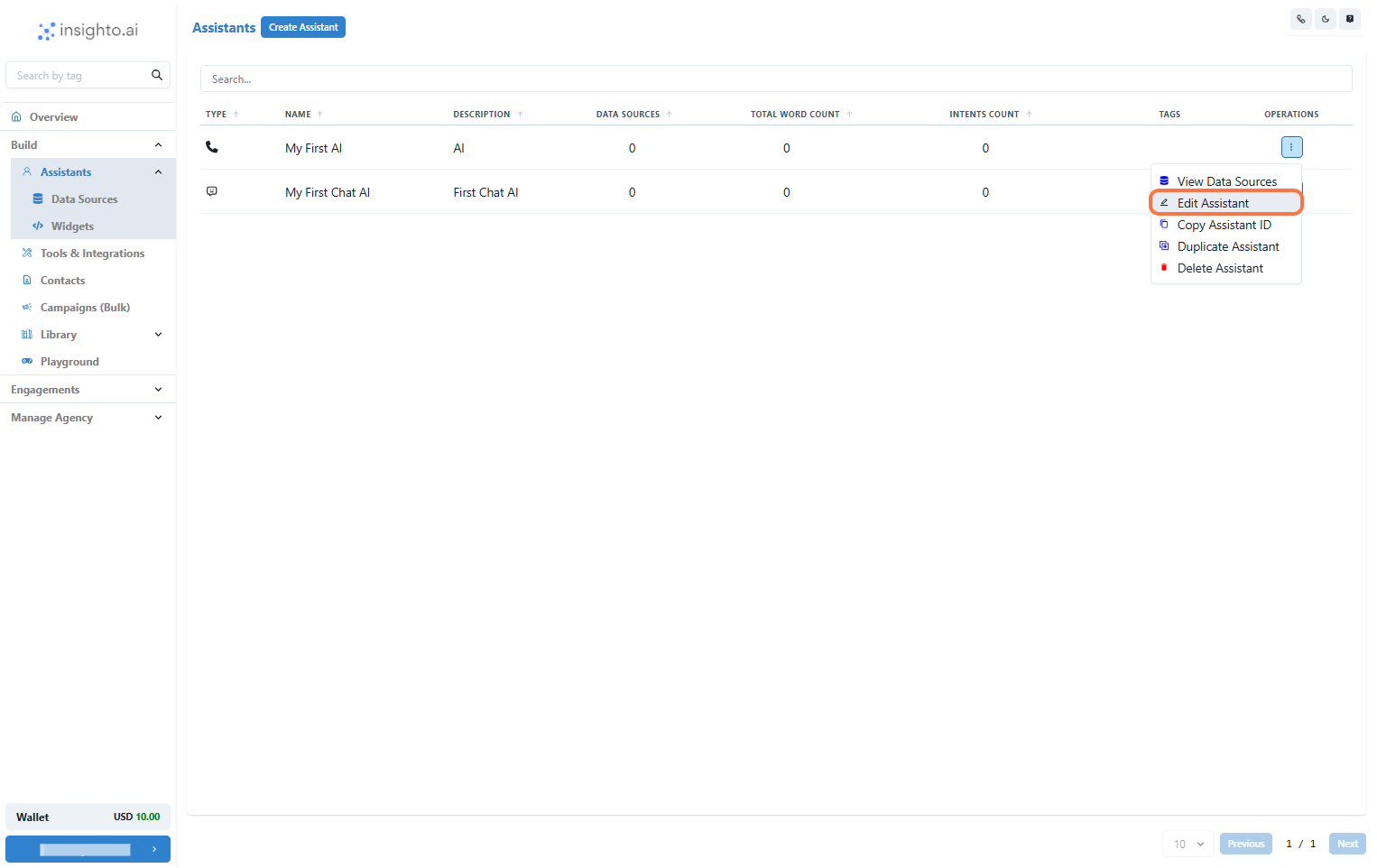The width and height of the screenshot is (1377, 868).
Task: Sort by Description column arrow
Action: click(x=521, y=115)
